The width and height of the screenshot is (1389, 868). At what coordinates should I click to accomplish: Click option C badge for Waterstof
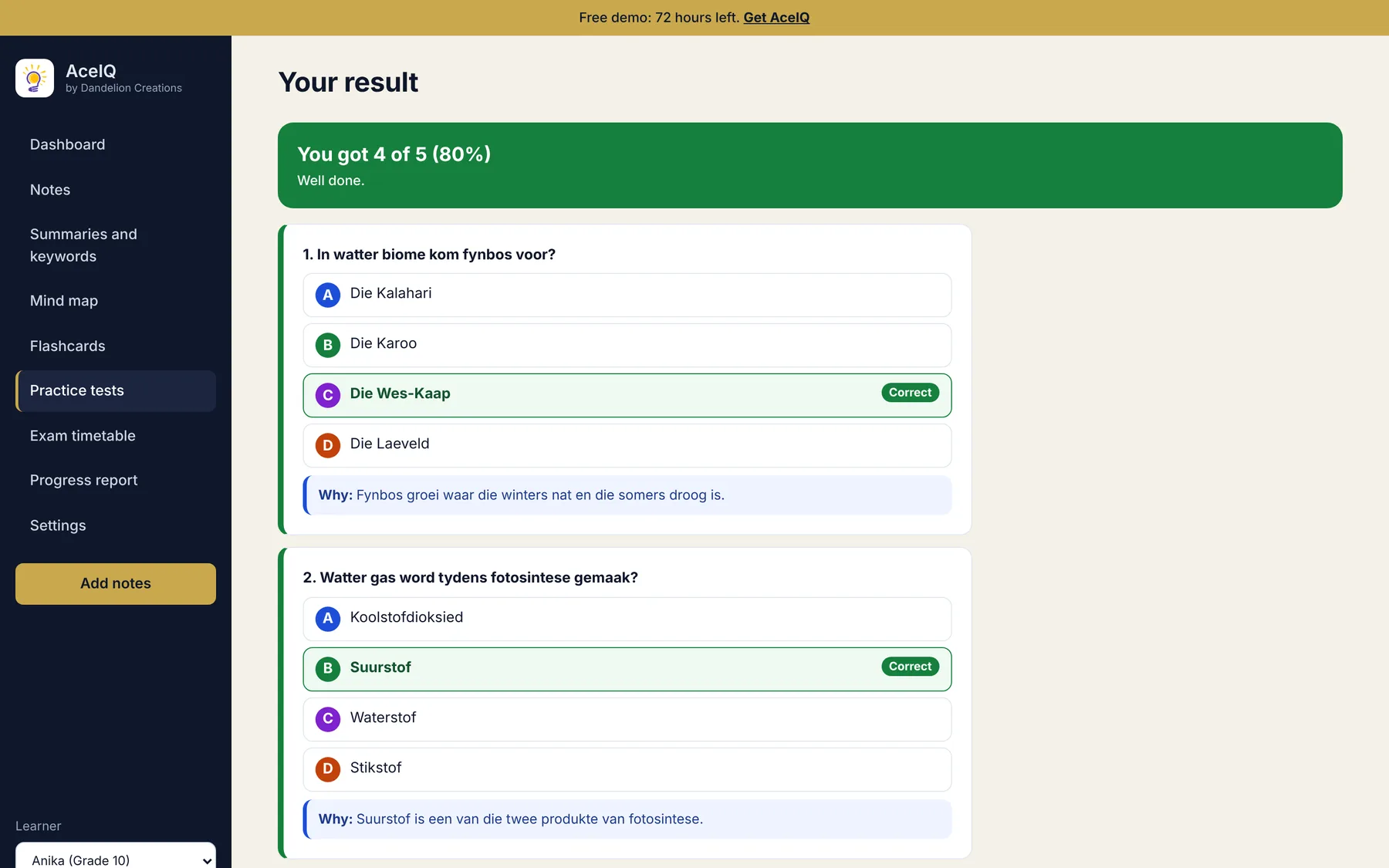click(x=328, y=719)
